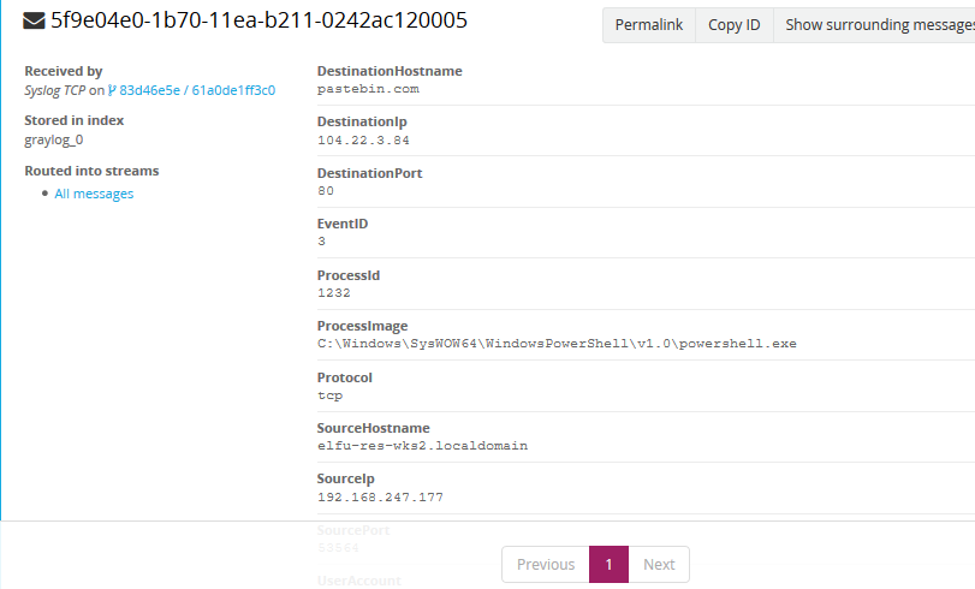Click the powershell.exe ProcessImage path
The height and width of the screenshot is (589, 975).
click(x=557, y=344)
